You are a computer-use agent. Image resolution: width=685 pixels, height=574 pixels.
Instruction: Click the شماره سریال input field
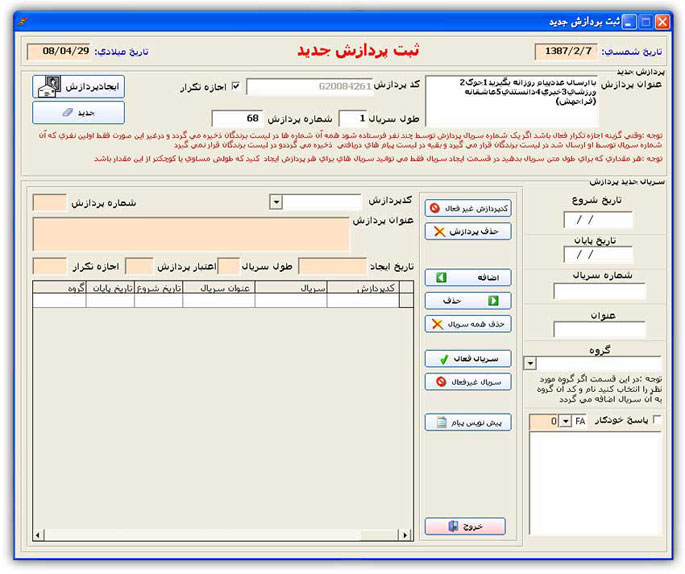click(599, 291)
